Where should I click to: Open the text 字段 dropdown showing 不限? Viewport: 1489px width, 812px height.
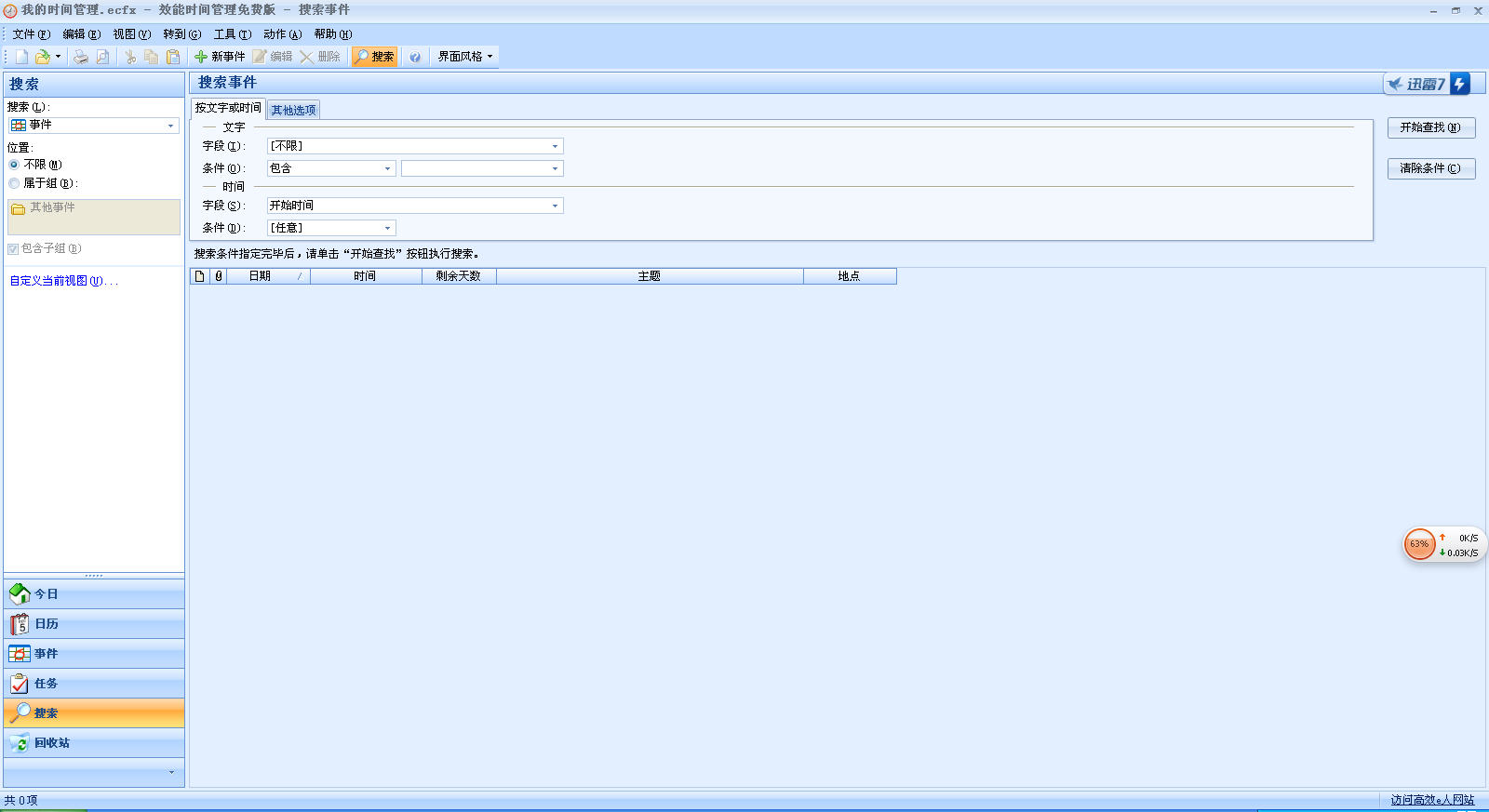(x=415, y=146)
